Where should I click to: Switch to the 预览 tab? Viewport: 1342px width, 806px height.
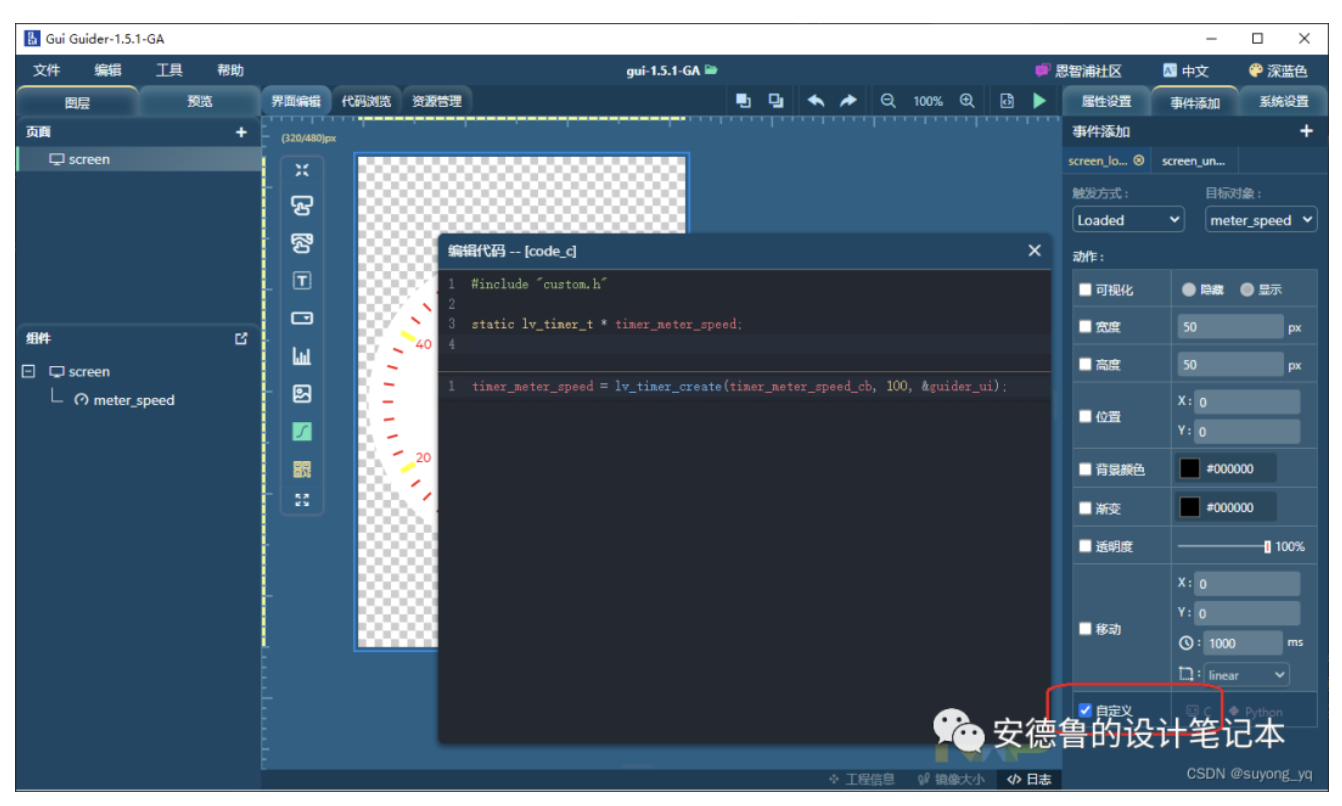pyautogui.click(x=200, y=101)
